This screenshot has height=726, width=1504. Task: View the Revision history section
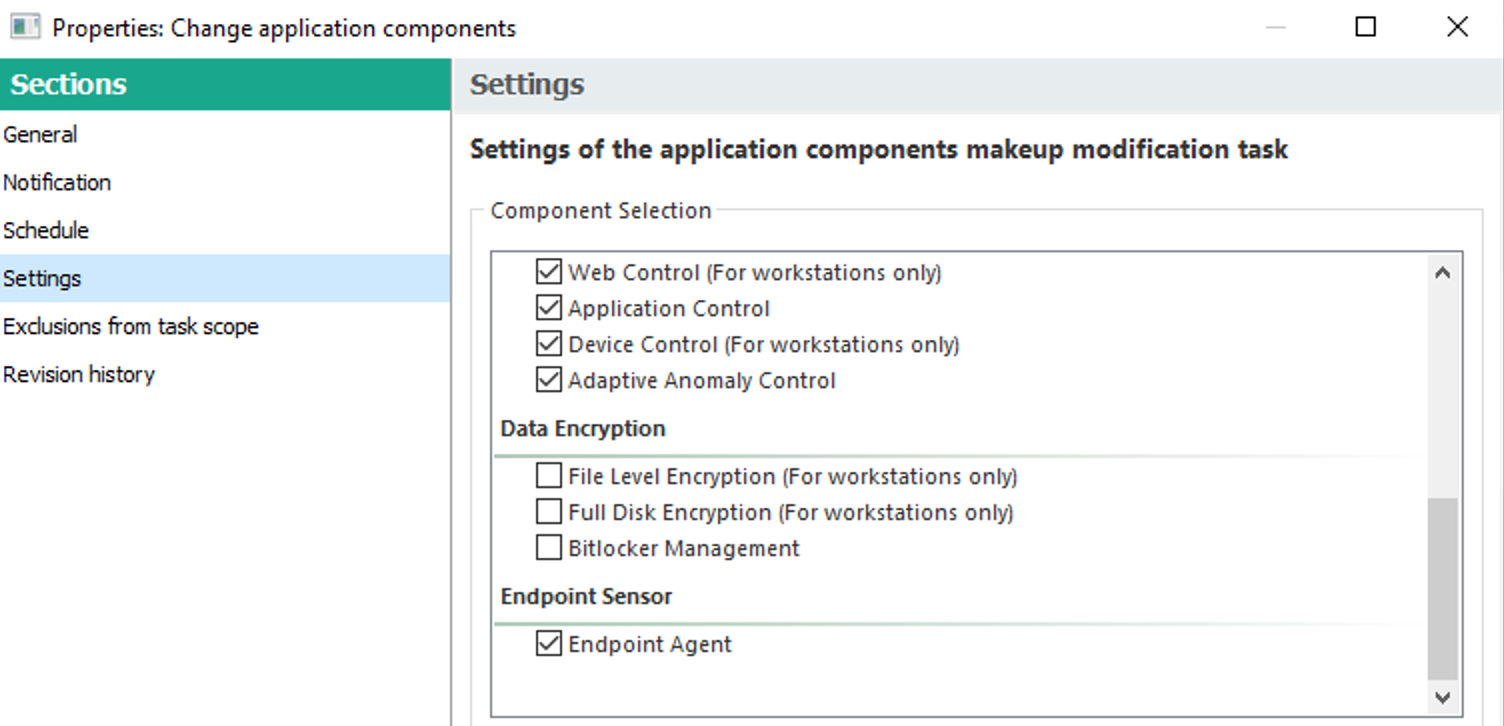(x=79, y=375)
